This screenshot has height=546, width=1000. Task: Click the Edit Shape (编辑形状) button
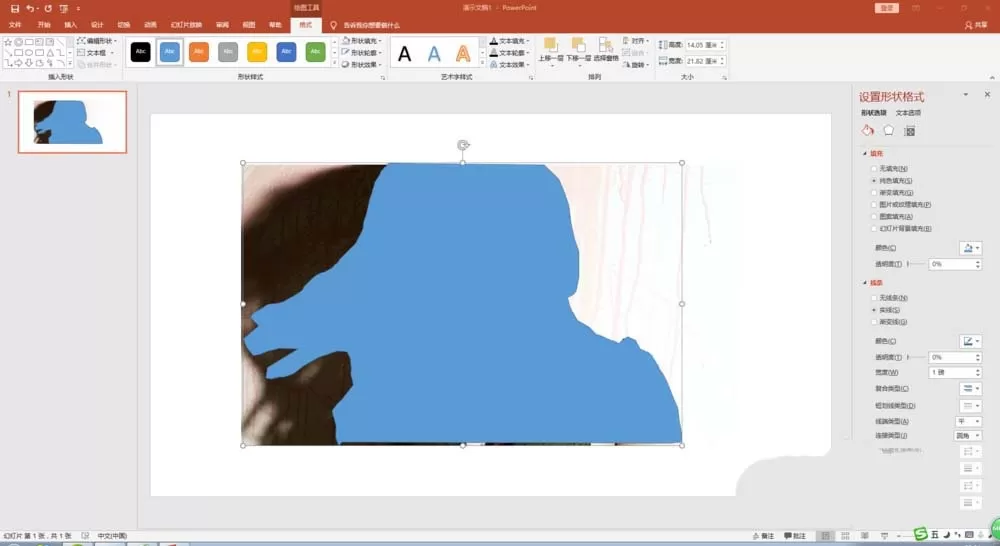pyautogui.click(x=96, y=41)
